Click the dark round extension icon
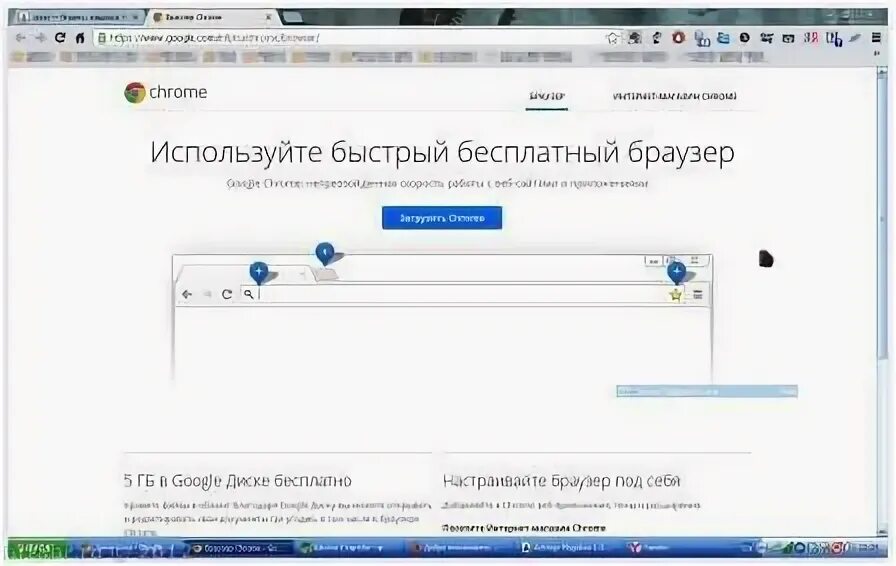The image size is (896, 566). (744, 38)
